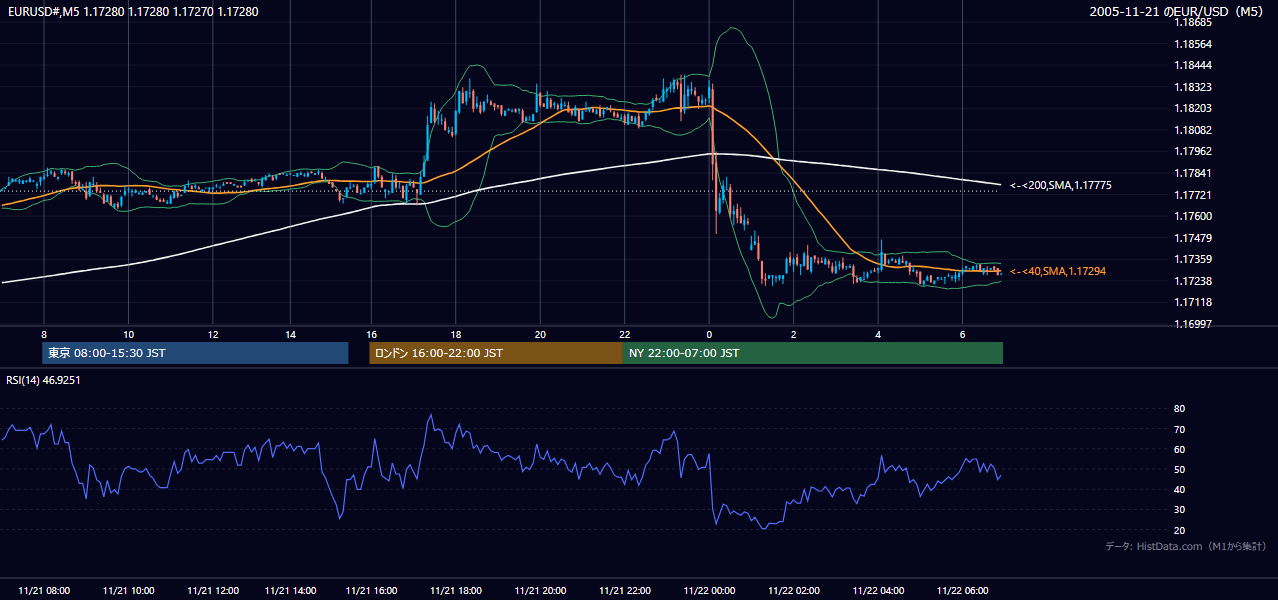This screenshot has height=600, width=1278.
Task: Click the 11/22 00:00 time axis label
Action: [709, 591]
